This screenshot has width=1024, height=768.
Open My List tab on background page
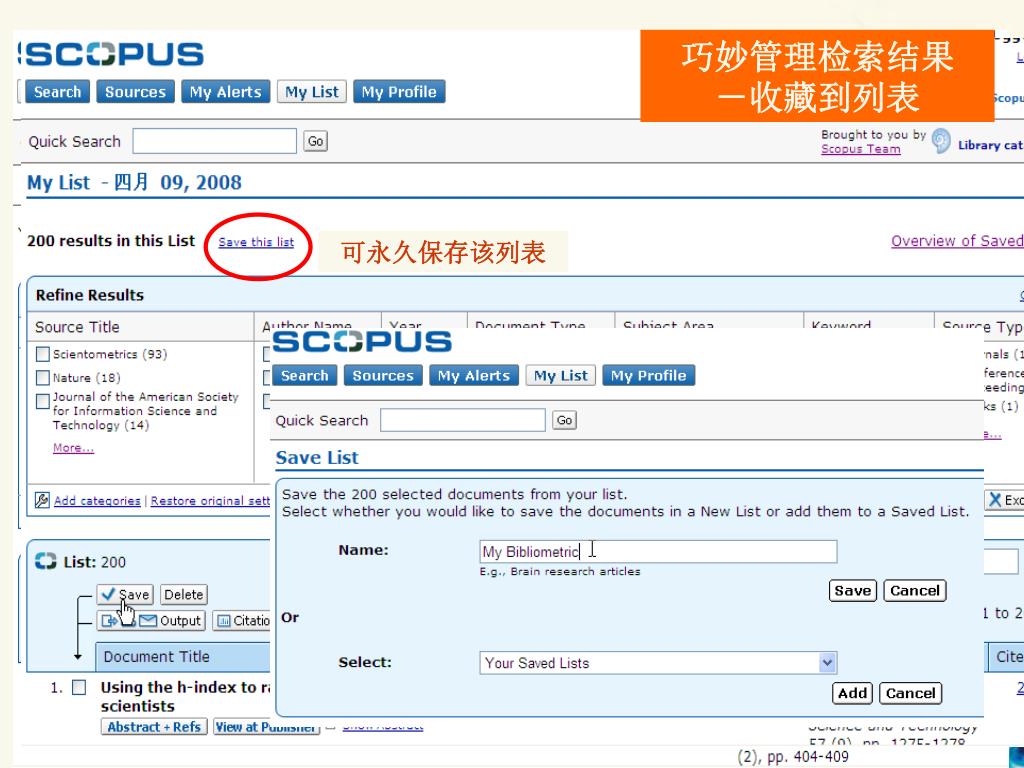(x=312, y=92)
